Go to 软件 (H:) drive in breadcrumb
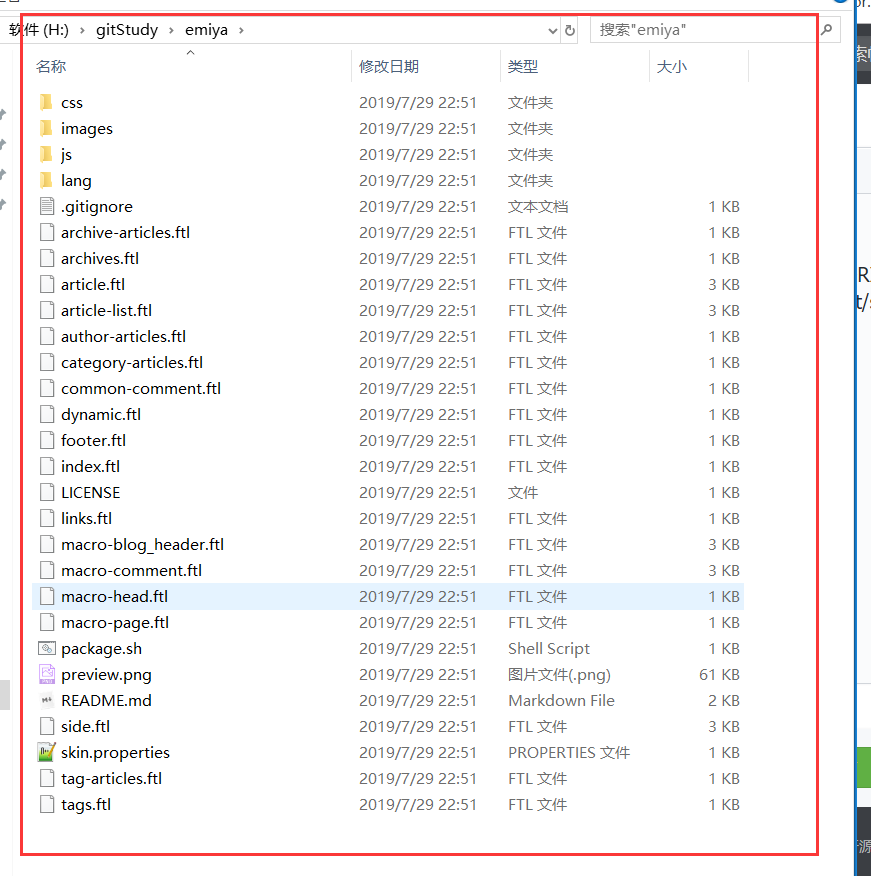871x876 pixels. coord(39,30)
